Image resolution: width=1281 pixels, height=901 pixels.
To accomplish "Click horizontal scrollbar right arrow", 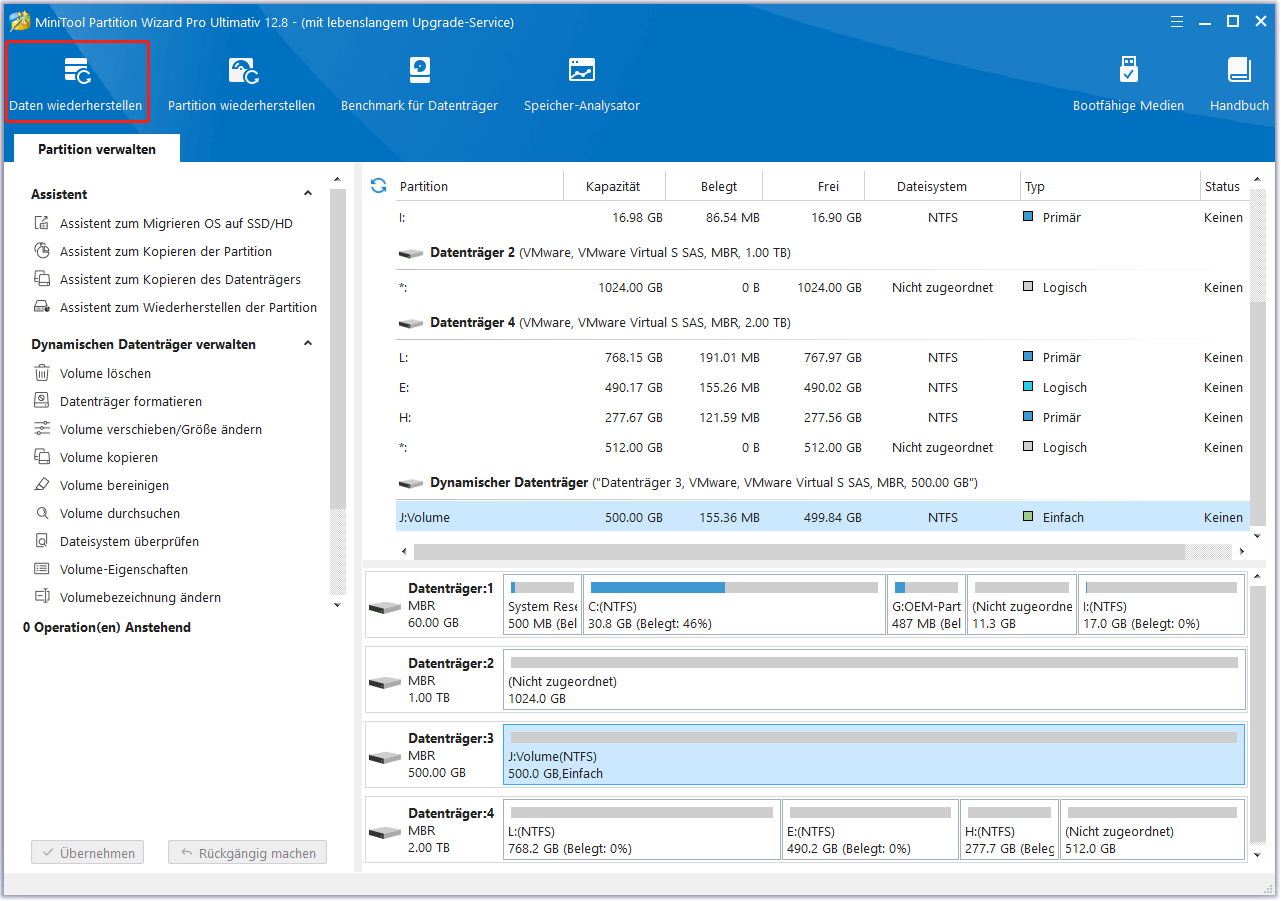I will (x=1242, y=552).
